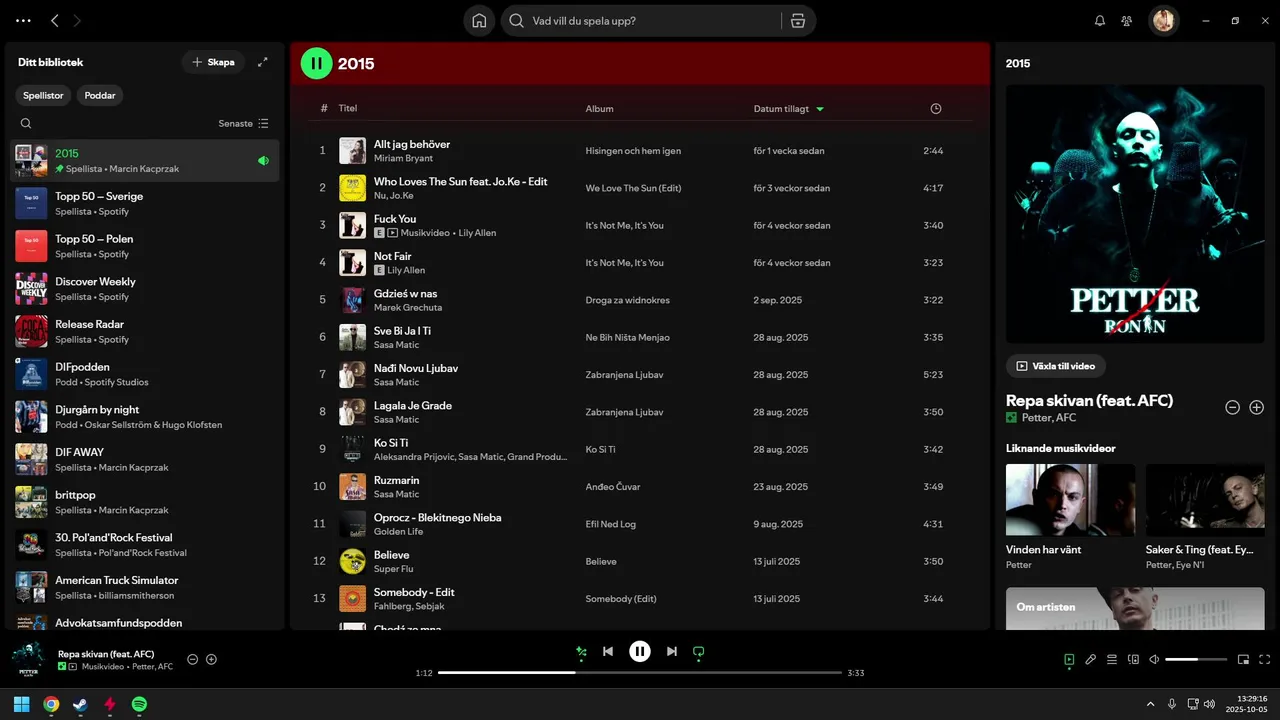Adjust the volume slider
1280x720 pixels.
pyautogui.click(x=1196, y=659)
